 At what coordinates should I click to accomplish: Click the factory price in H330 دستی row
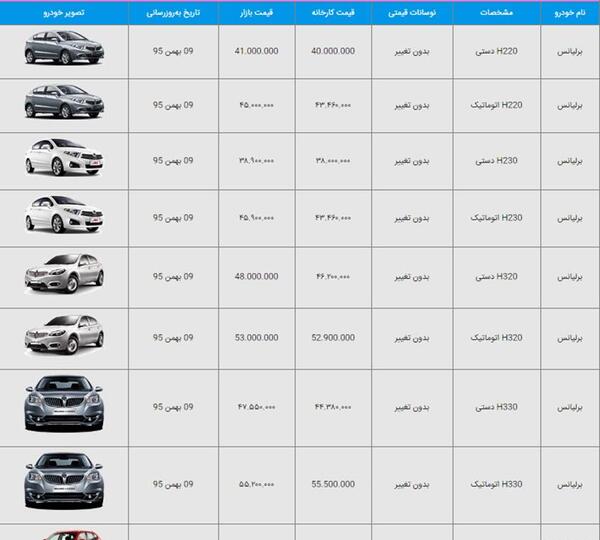pos(333,407)
